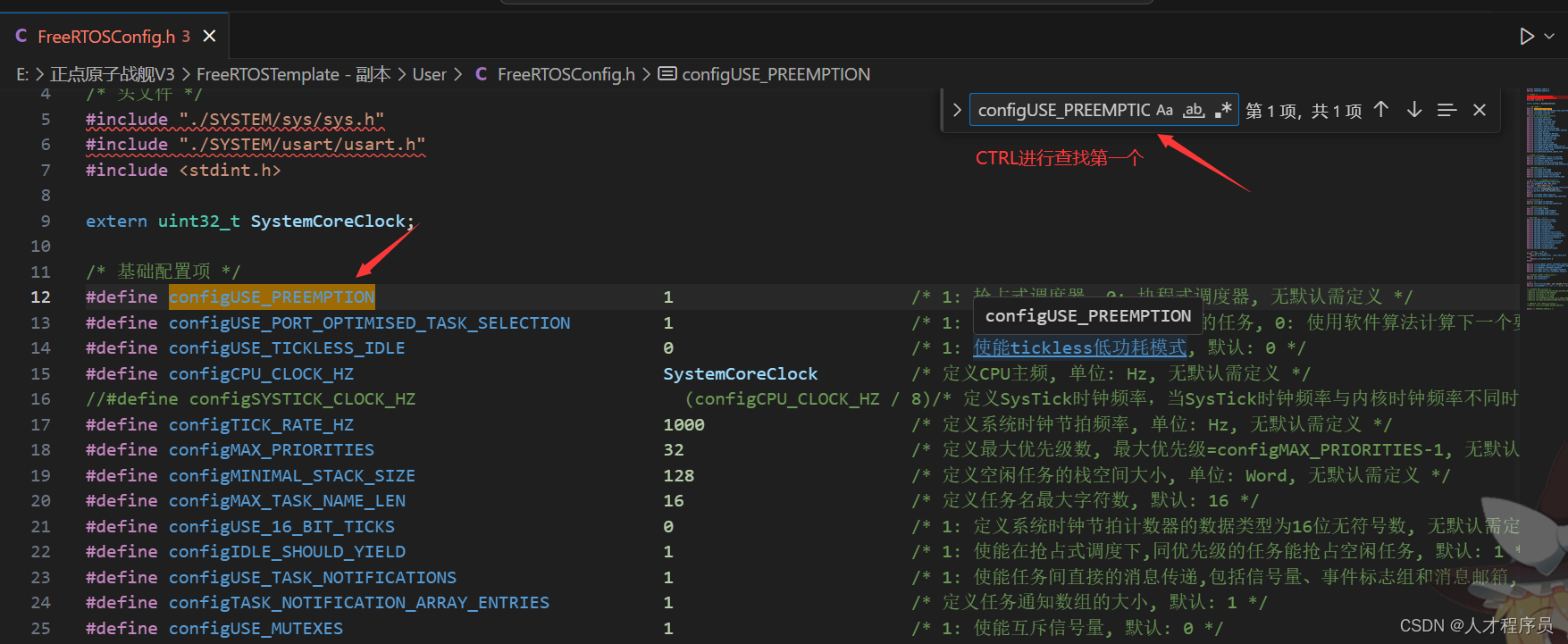
Task: Click the value 32 on line 18
Action: point(674,449)
